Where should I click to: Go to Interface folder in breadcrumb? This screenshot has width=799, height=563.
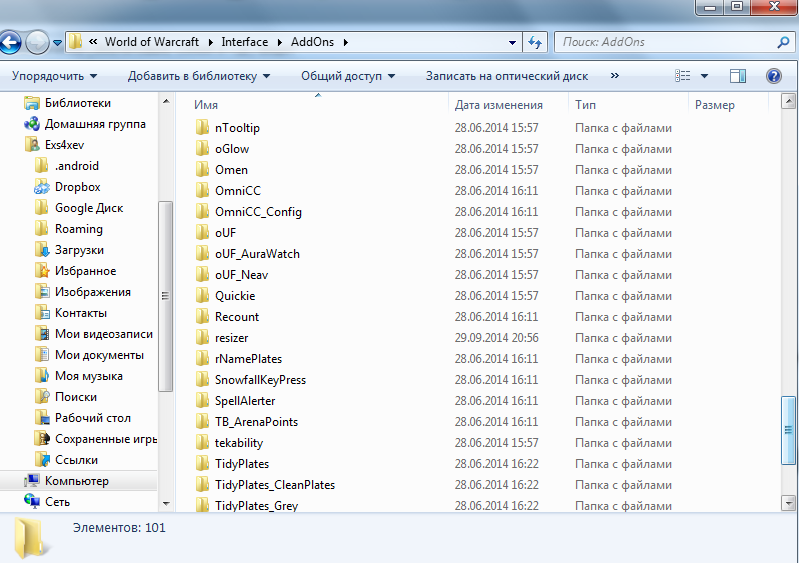245,42
